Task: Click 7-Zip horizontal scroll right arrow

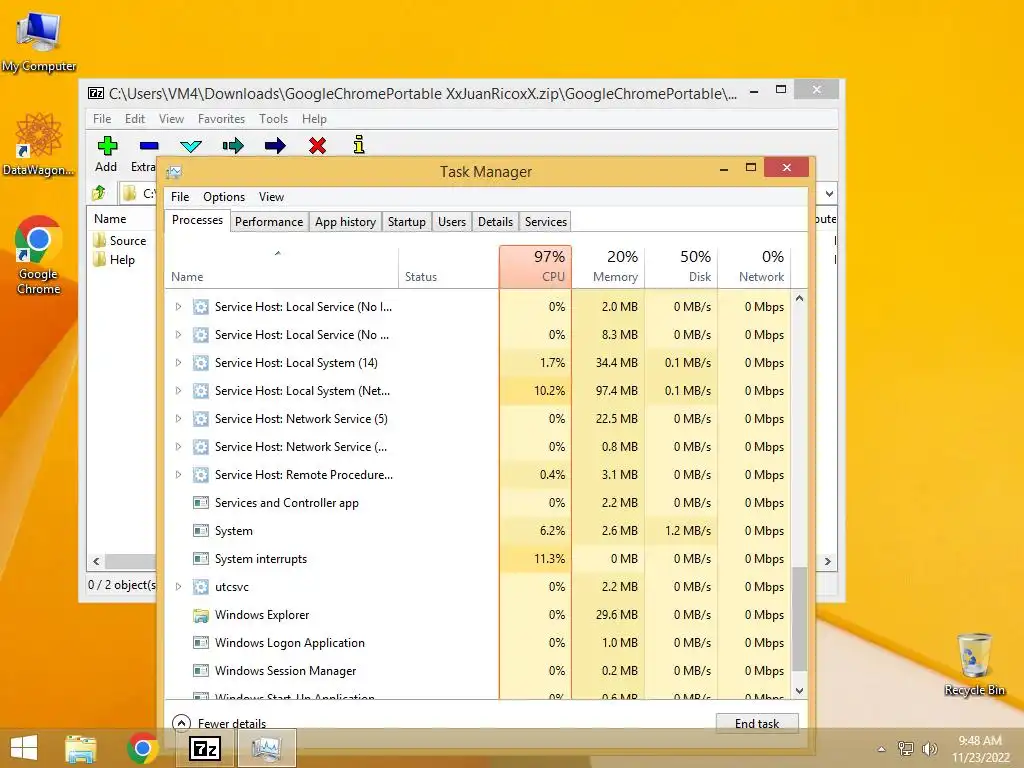Action: click(828, 561)
